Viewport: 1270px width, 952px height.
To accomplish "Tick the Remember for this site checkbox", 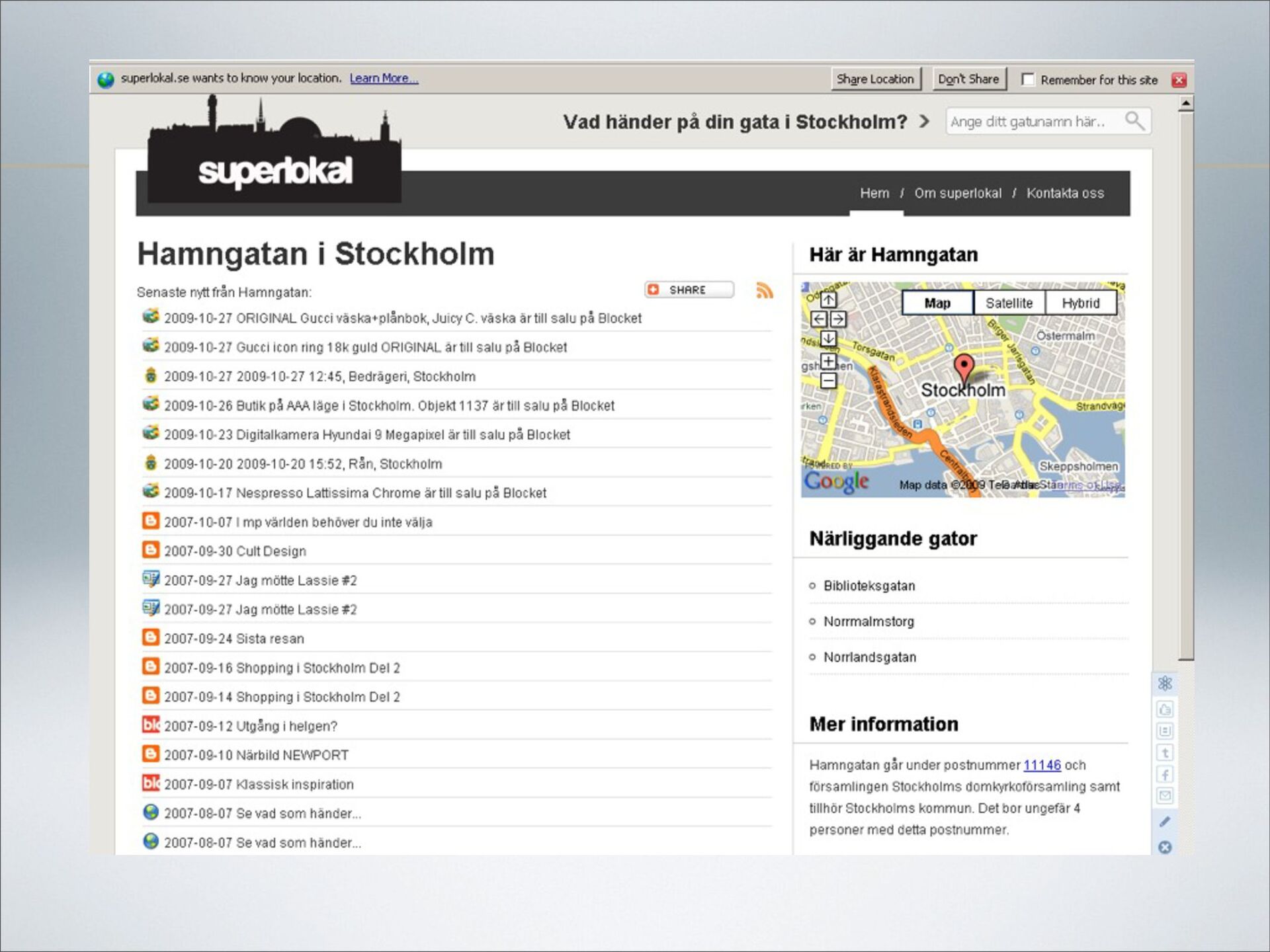I will (x=1027, y=79).
